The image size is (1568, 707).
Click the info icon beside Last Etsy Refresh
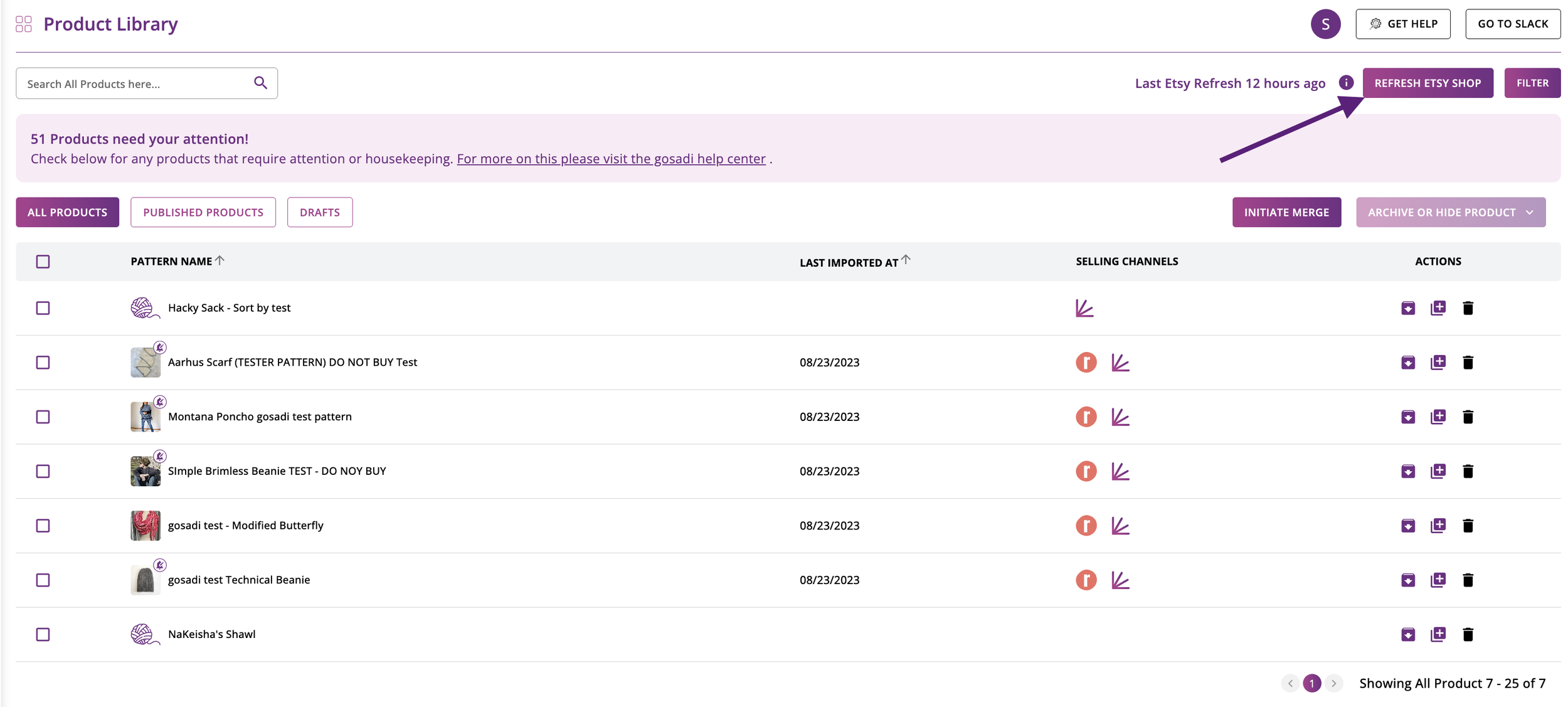(1346, 83)
